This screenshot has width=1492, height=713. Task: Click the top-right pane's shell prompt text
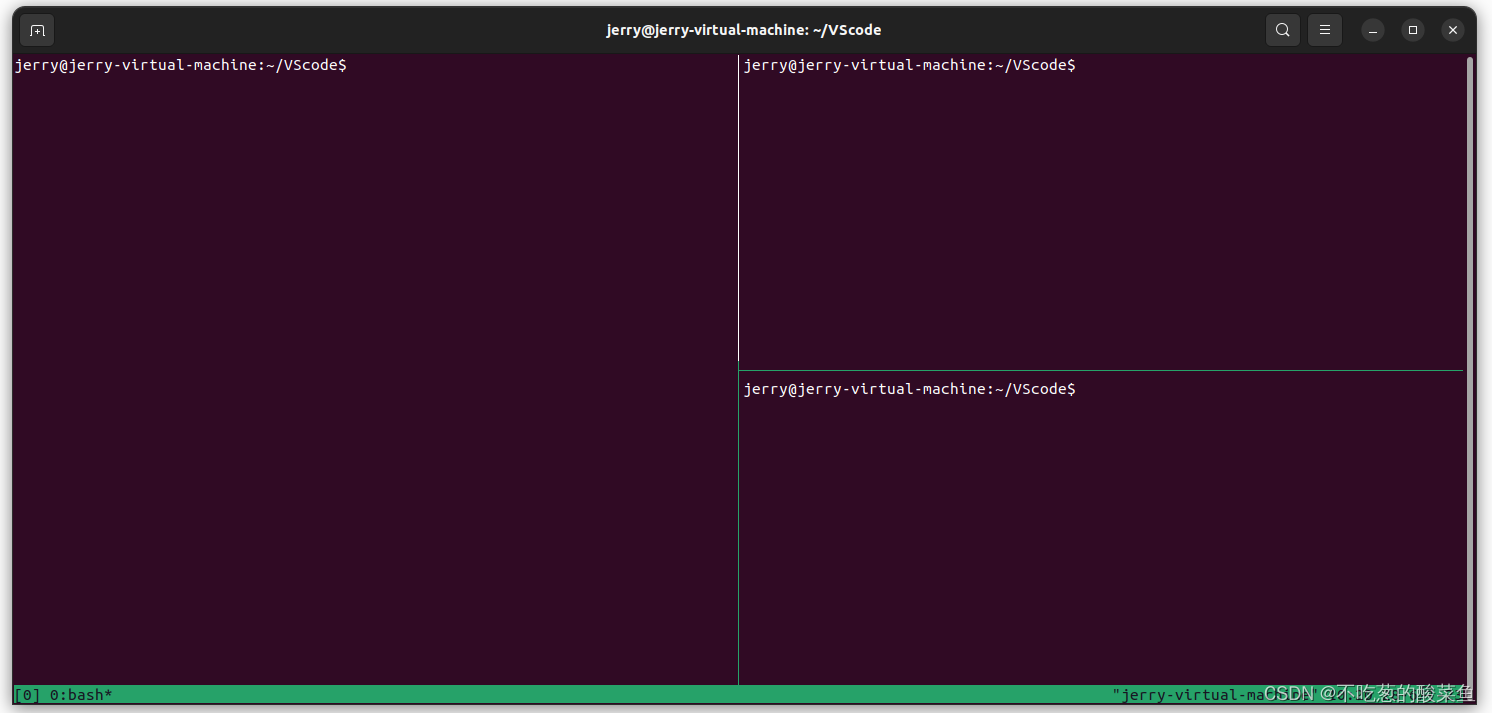pyautogui.click(x=910, y=64)
